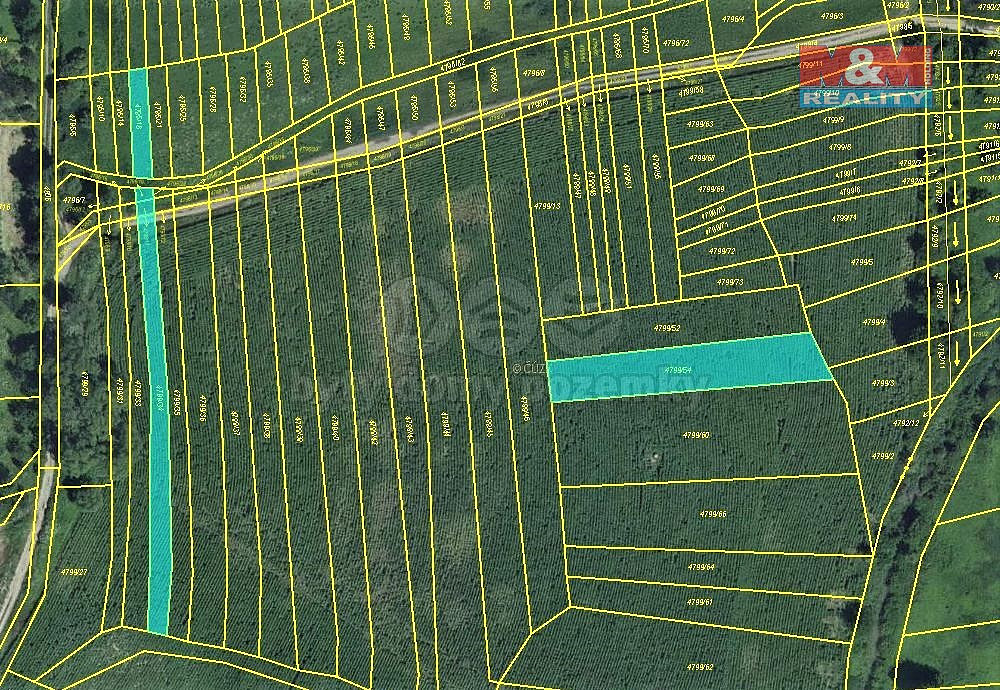Click parcel label 4799/4
Image resolution: width=1000 pixels, height=690 pixels.
pyautogui.click(x=874, y=323)
